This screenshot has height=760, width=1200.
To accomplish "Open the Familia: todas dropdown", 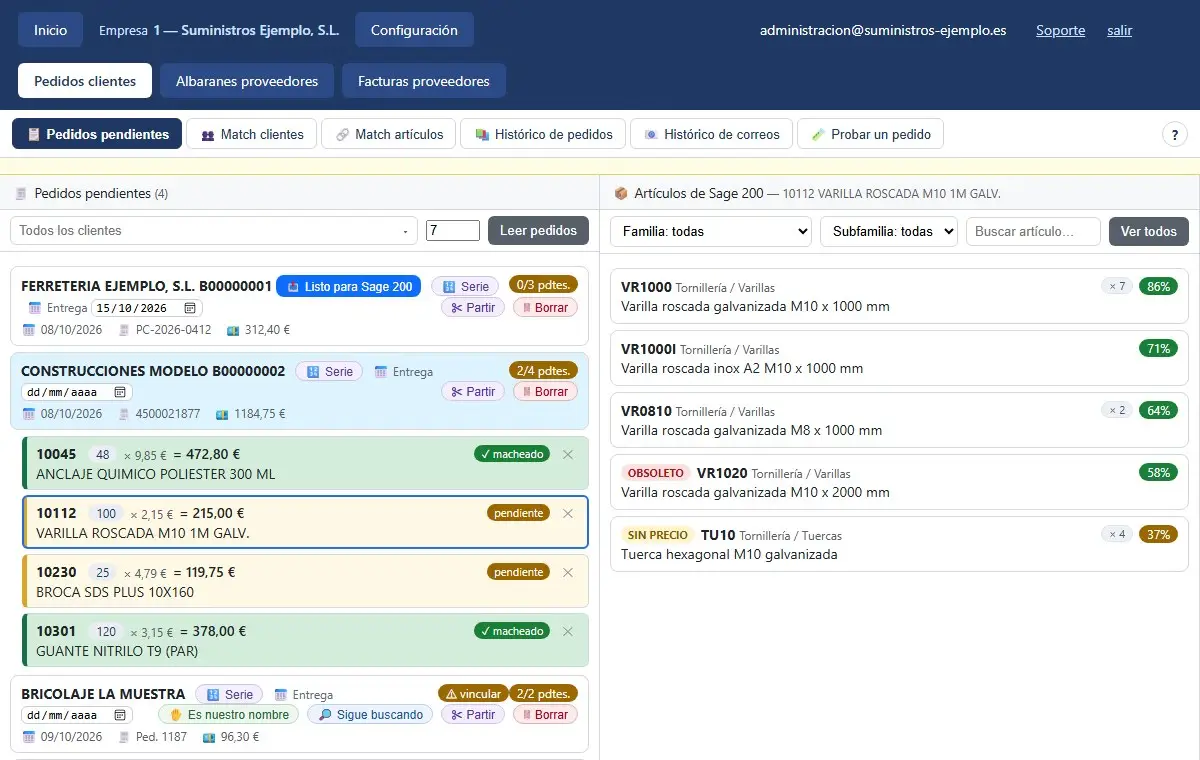I will [x=711, y=231].
